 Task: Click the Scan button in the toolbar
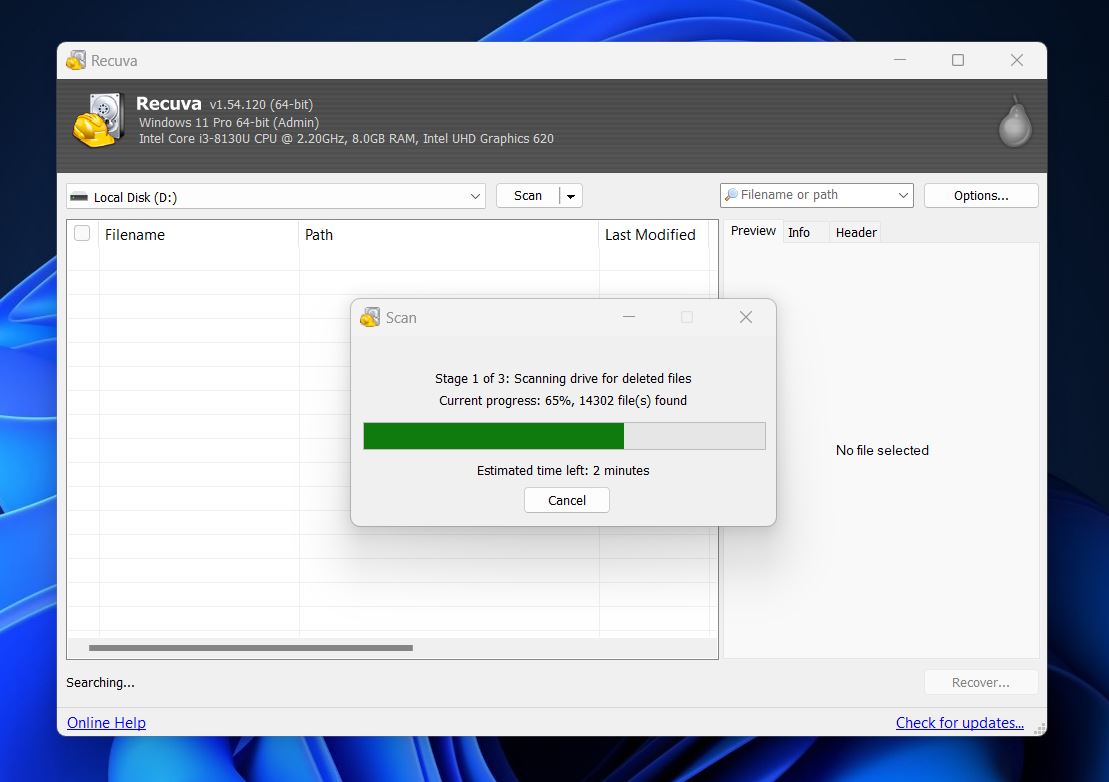tap(528, 196)
